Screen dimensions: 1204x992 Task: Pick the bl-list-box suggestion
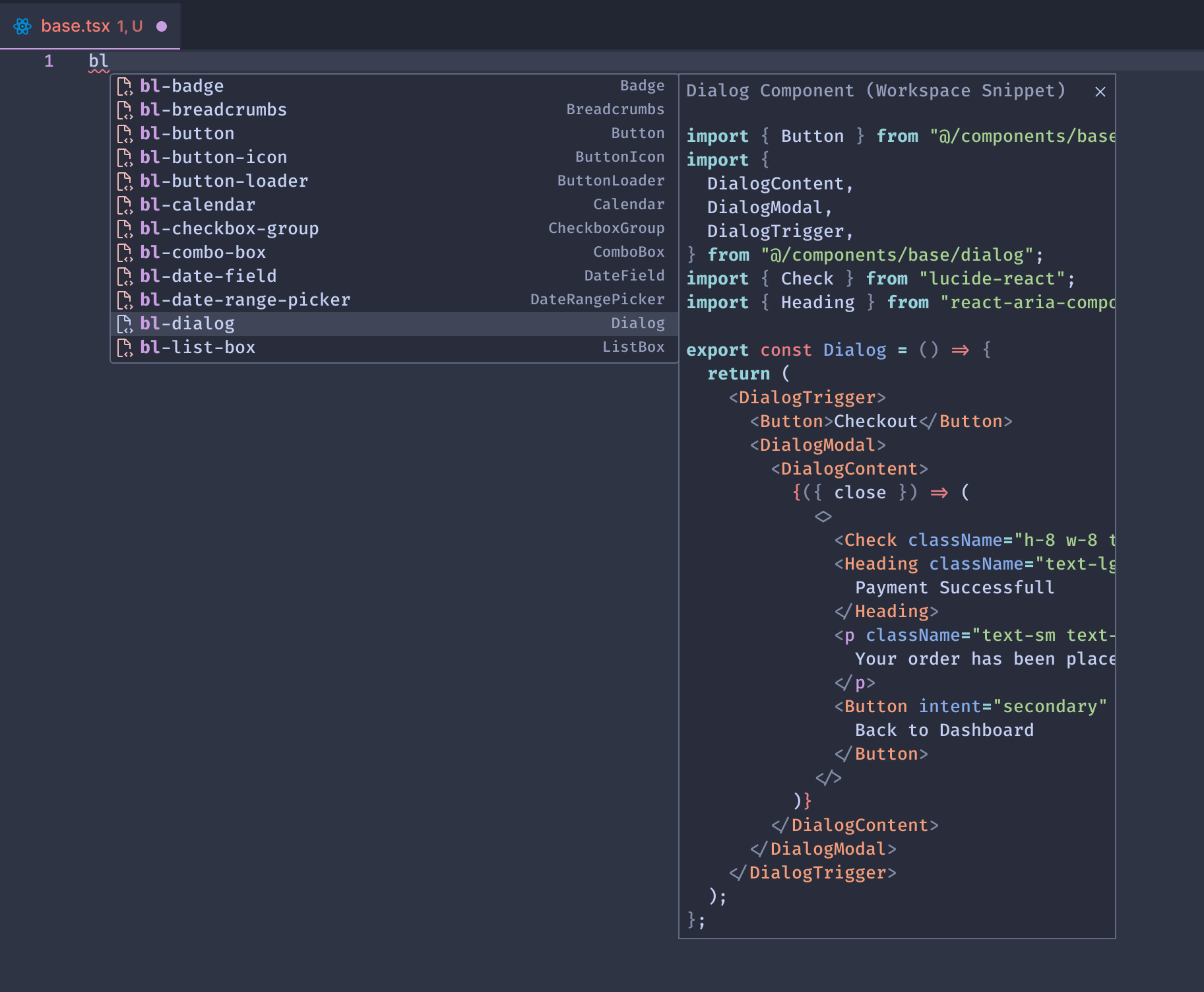click(394, 347)
